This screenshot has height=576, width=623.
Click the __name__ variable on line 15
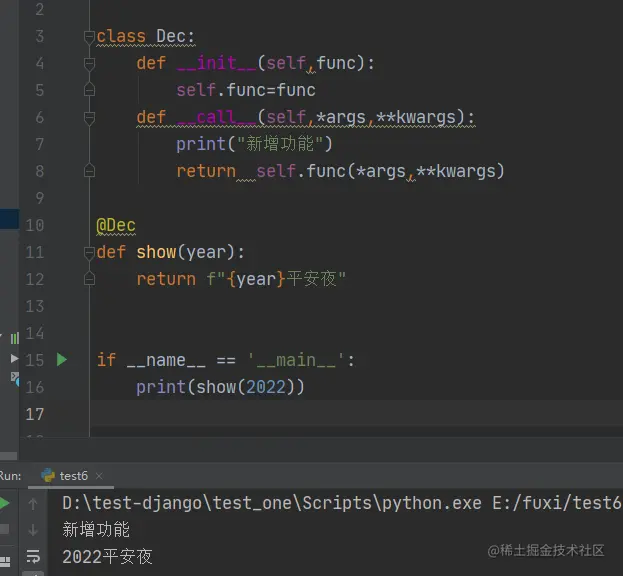pos(166,360)
